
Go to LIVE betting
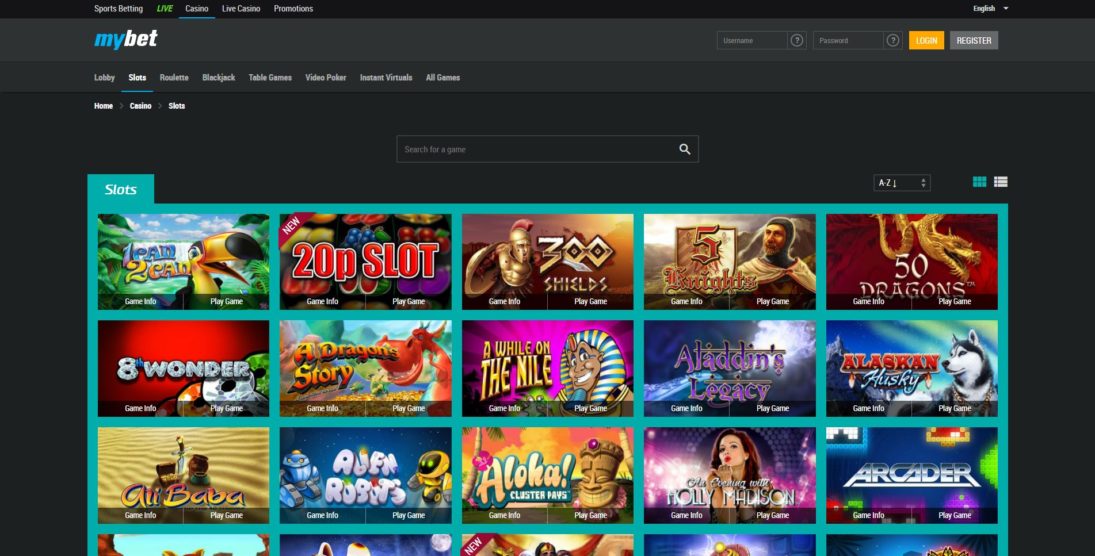pos(165,8)
